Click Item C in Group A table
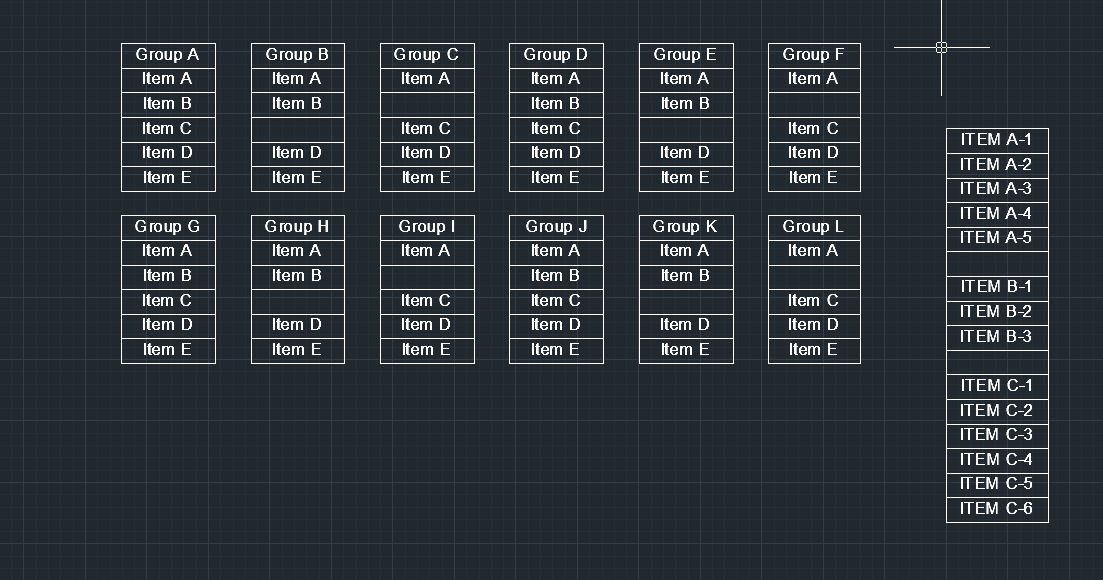Viewport: 1103px width, 580px height. coord(168,129)
